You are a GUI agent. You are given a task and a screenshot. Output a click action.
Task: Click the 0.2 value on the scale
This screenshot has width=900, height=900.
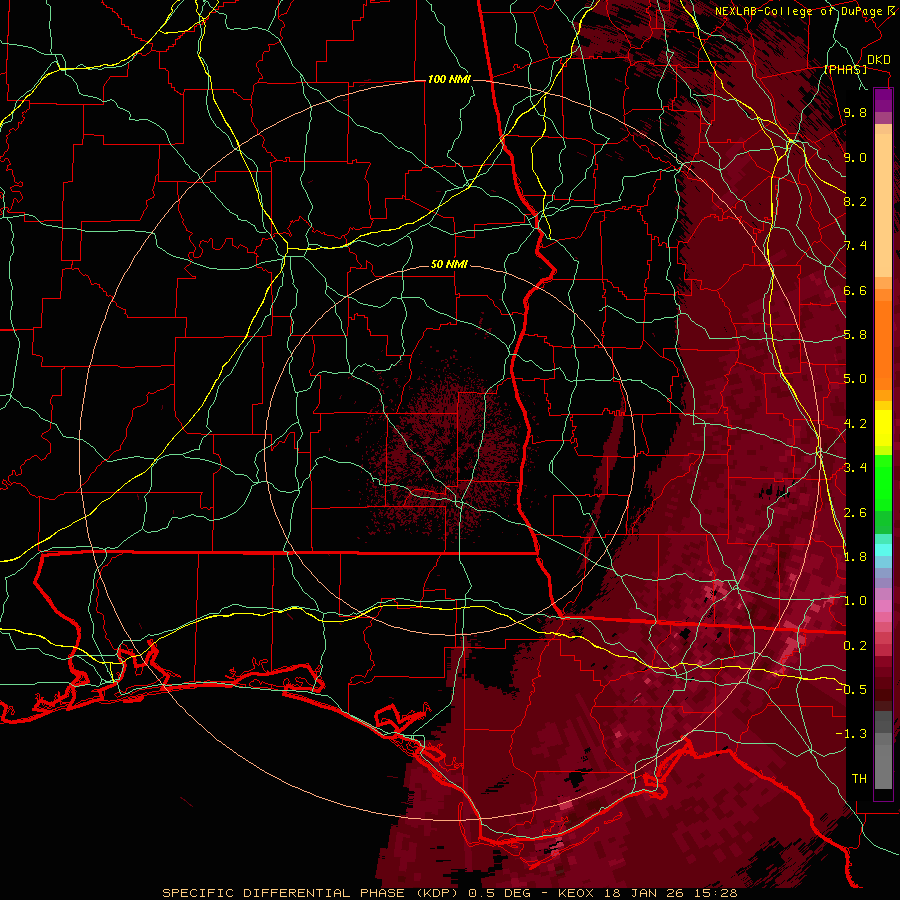coord(855,646)
